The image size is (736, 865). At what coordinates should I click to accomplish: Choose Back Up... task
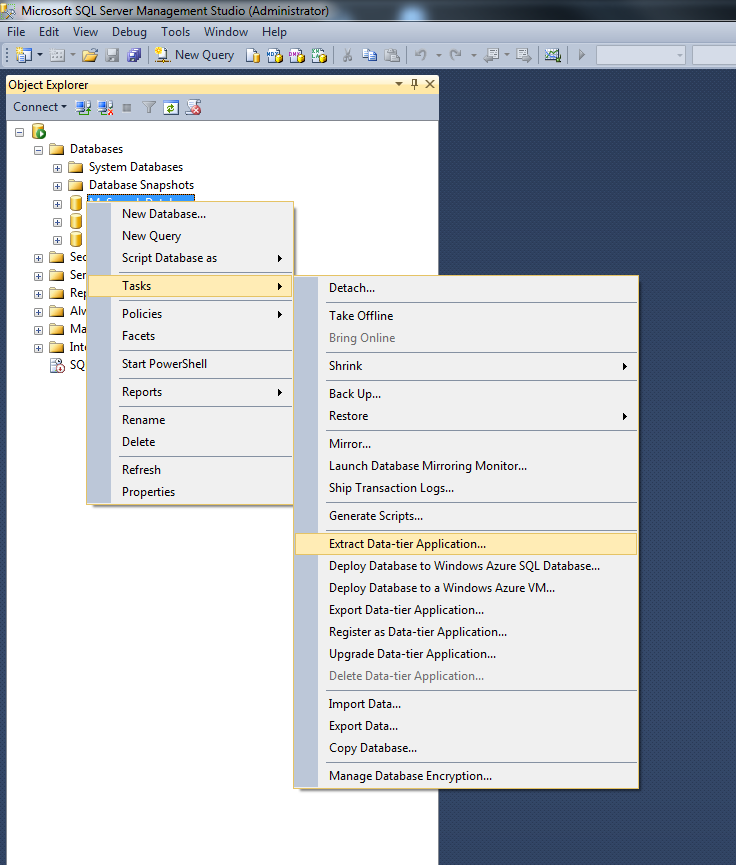(466, 394)
